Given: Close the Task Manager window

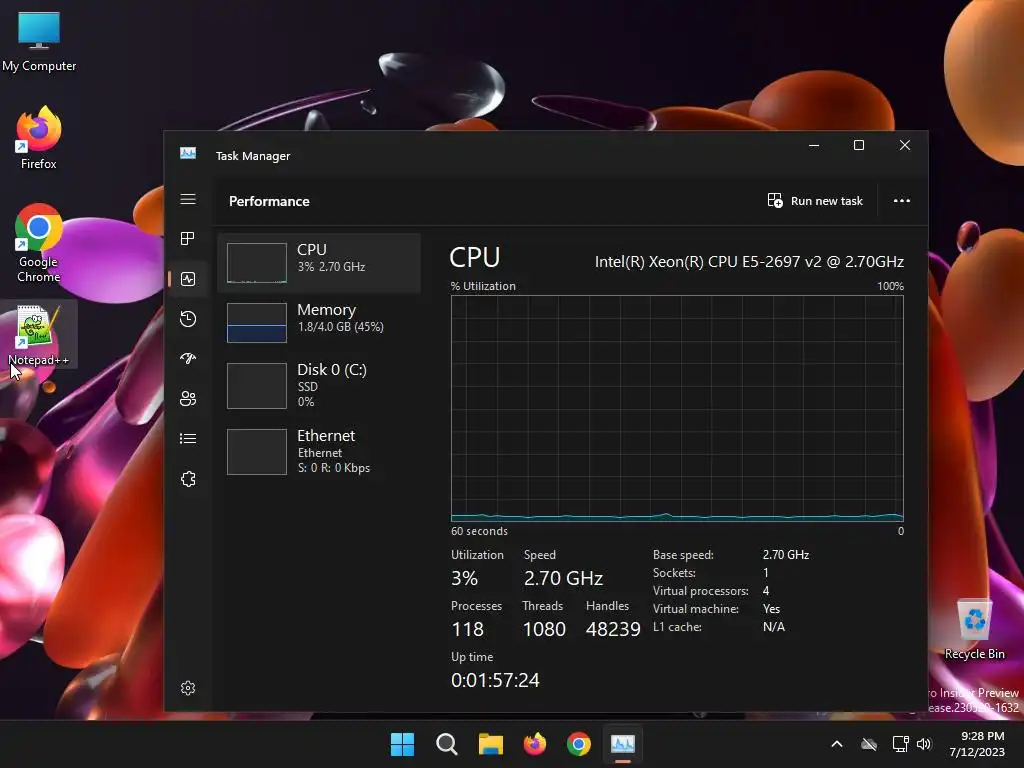Looking at the screenshot, I should pos(904,145).
